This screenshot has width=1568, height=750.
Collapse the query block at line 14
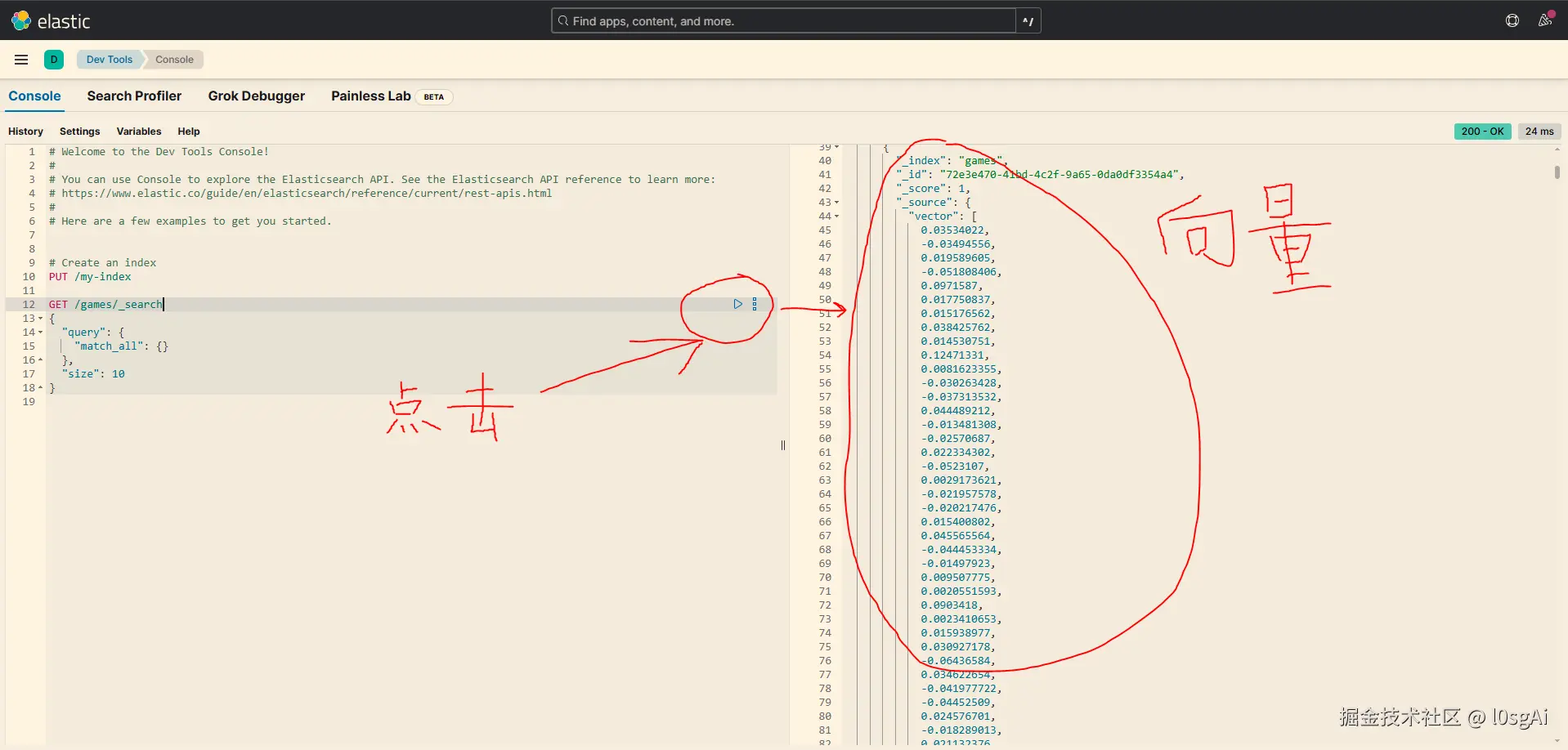[x=41, y=333]
